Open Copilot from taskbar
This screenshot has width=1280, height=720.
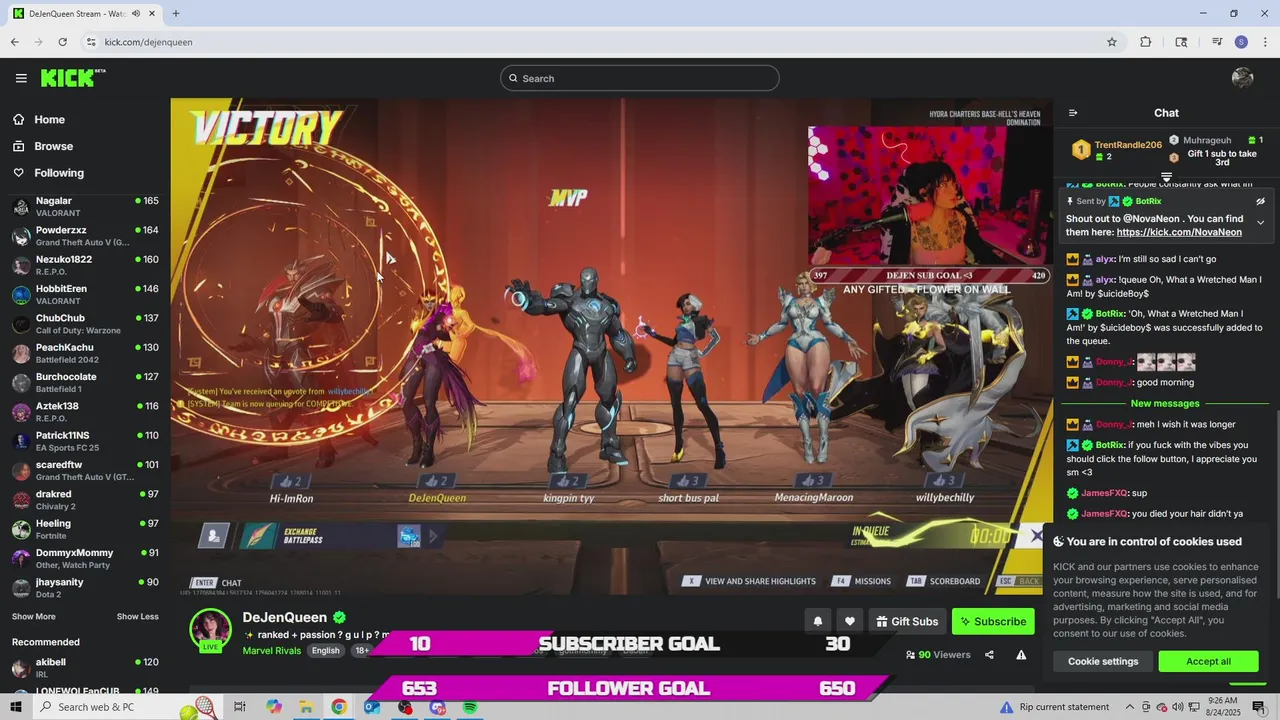point(274,707)
